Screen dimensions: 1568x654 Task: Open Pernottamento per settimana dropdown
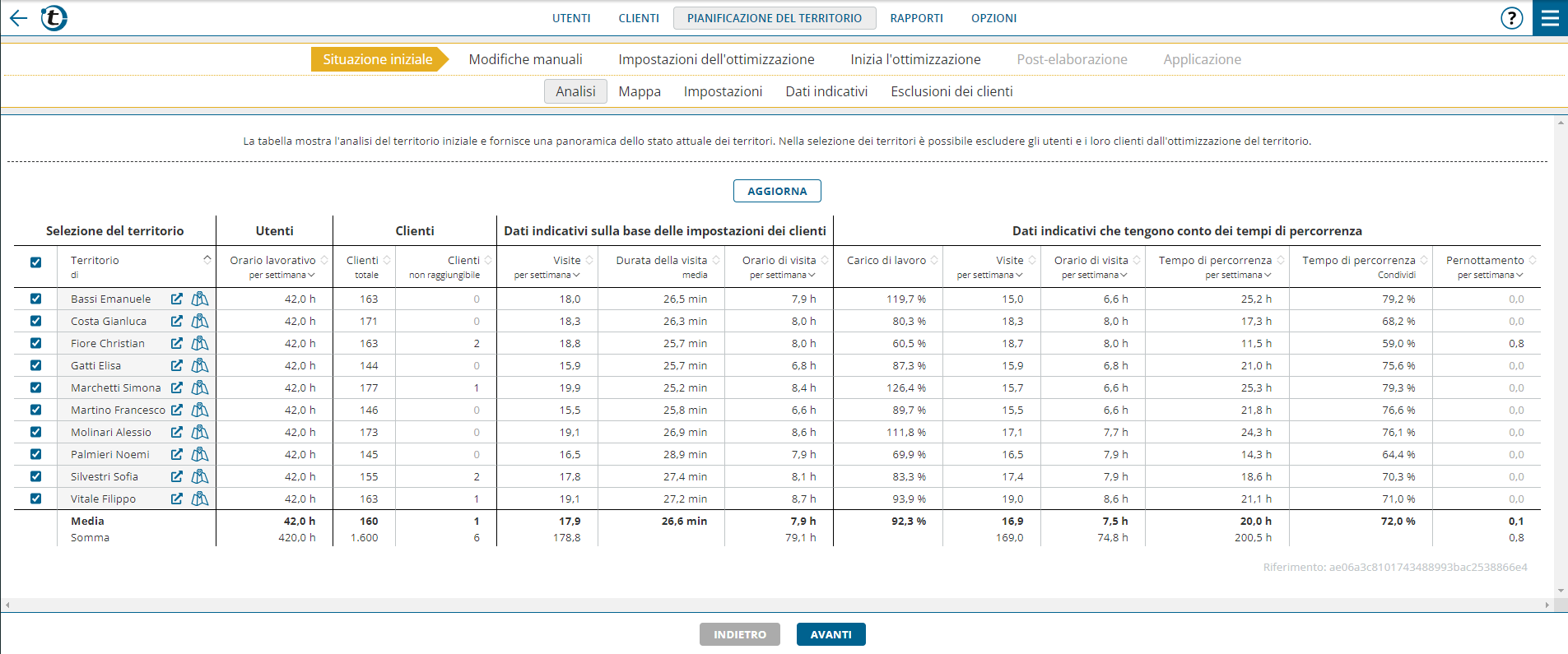tap(1491, 275)
